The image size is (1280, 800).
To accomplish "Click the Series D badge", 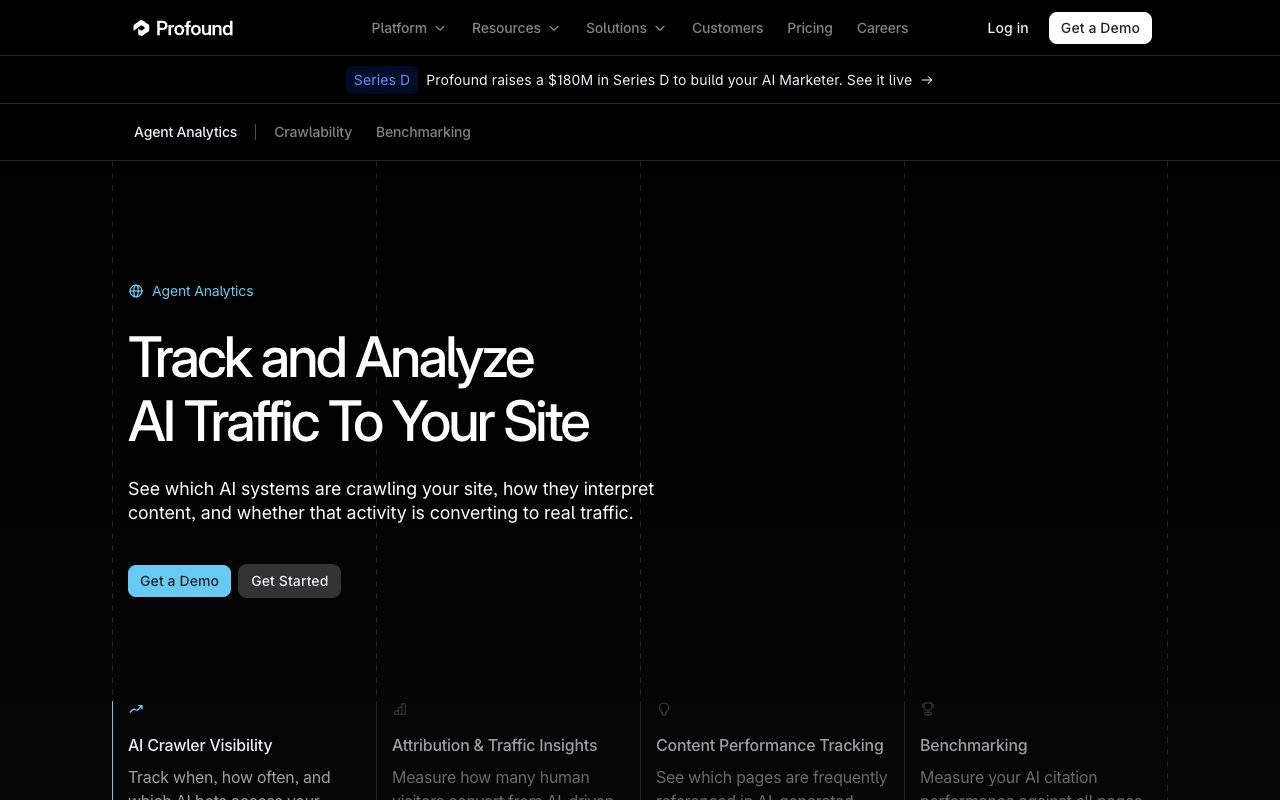I will tap(382, 80).
